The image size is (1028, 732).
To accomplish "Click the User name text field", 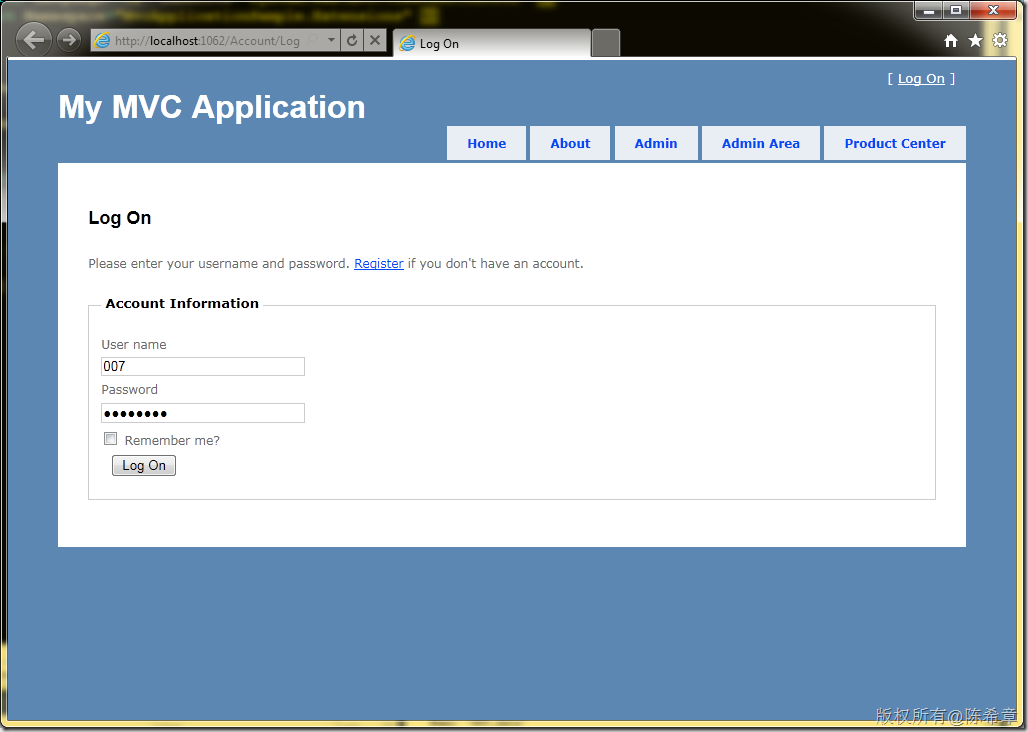I will [203, 367].
